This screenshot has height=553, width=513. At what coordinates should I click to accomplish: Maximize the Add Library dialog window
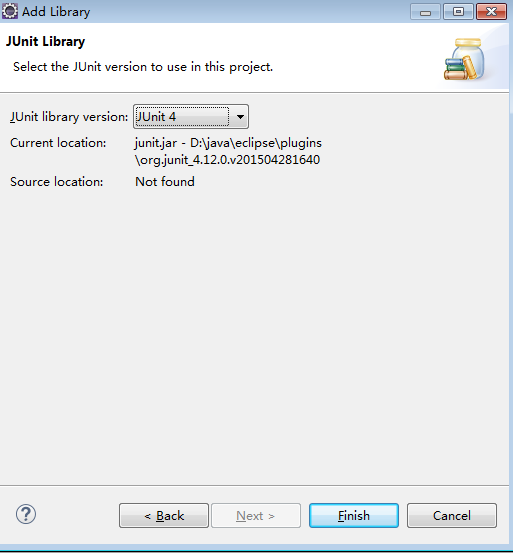pos(458,12)
